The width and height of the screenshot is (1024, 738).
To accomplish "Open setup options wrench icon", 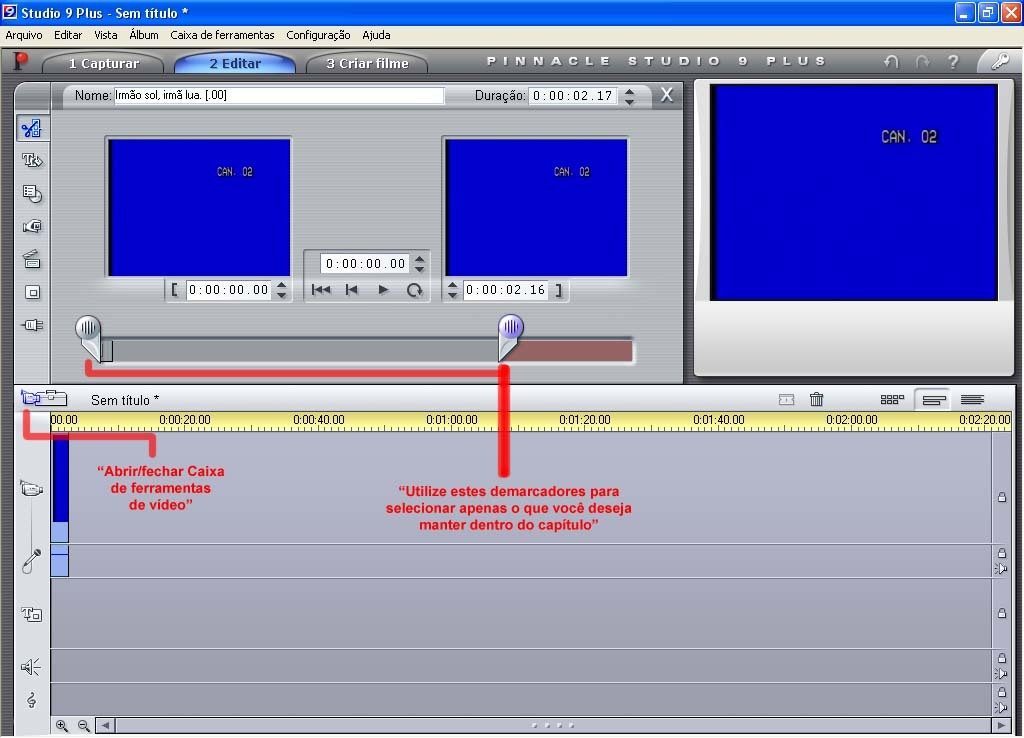I will pyautogui.click(x=999, y=61).
